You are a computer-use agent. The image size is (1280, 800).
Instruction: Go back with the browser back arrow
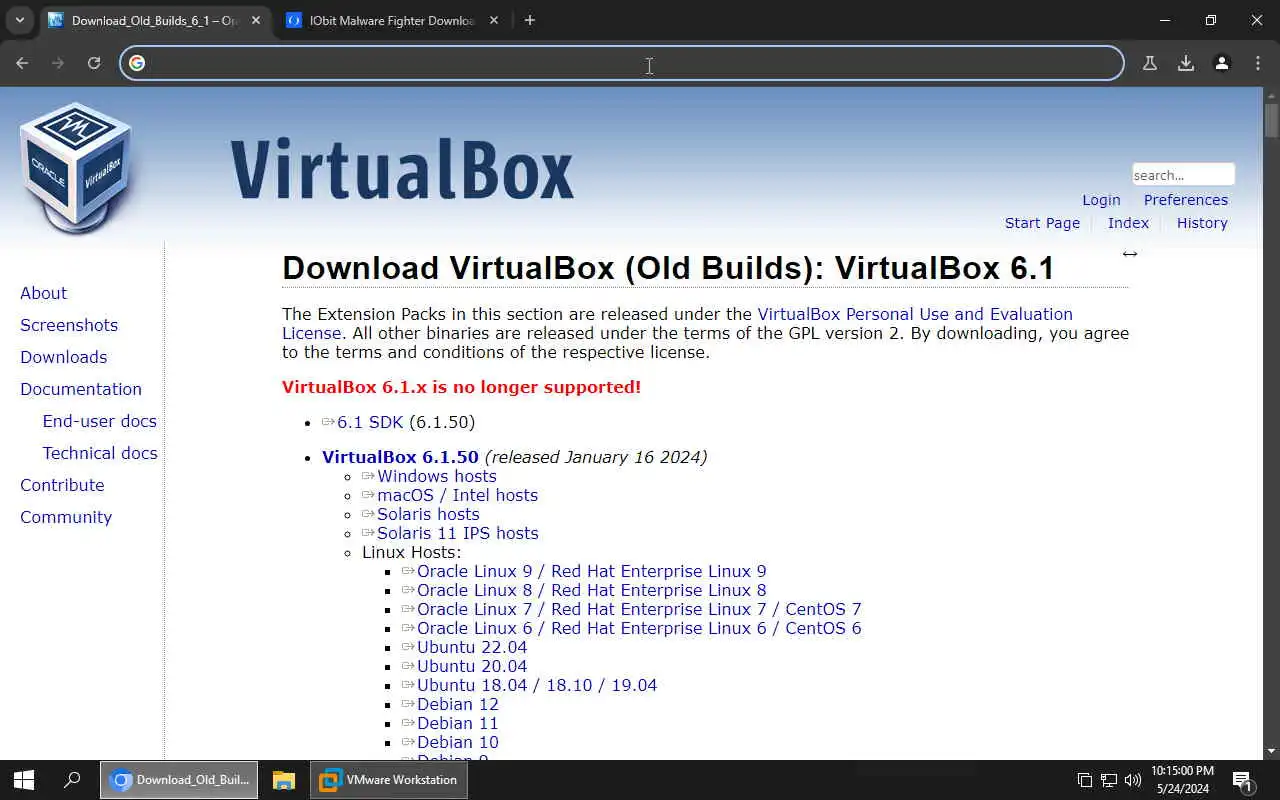click(22, 63)
